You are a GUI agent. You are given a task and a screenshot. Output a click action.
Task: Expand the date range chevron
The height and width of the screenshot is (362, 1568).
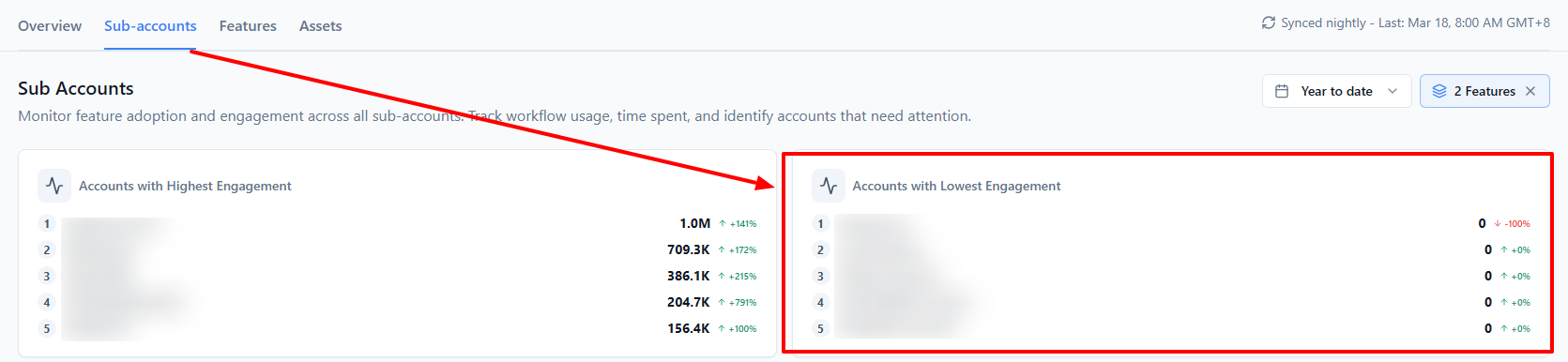[x=1393, y=91]
